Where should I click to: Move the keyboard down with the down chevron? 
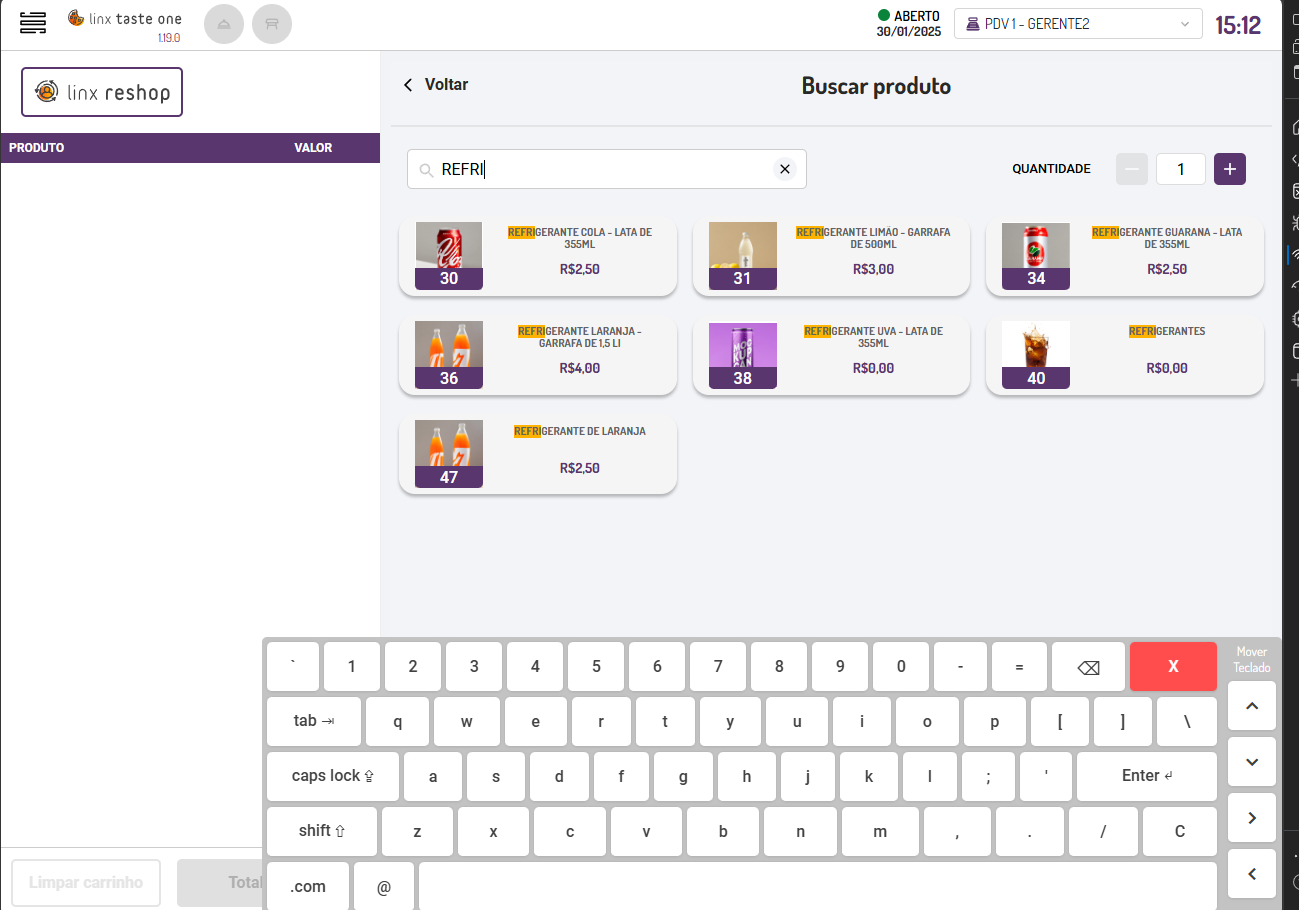point(1252,762)
